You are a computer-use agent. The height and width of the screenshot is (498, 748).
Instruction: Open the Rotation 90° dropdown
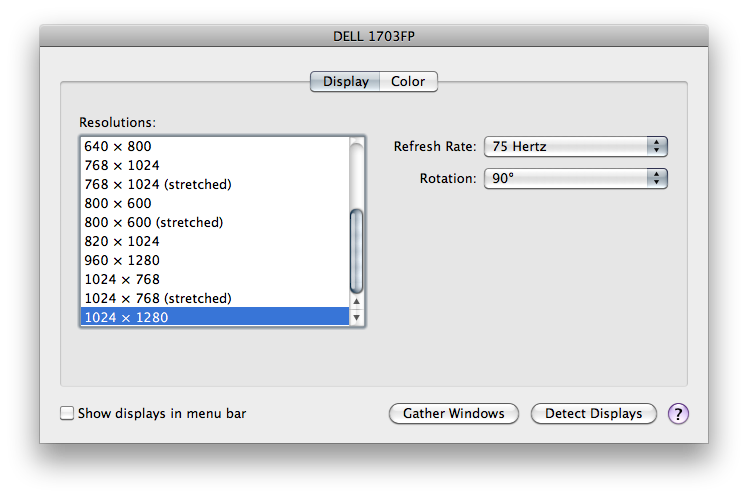tap(576, 178)
